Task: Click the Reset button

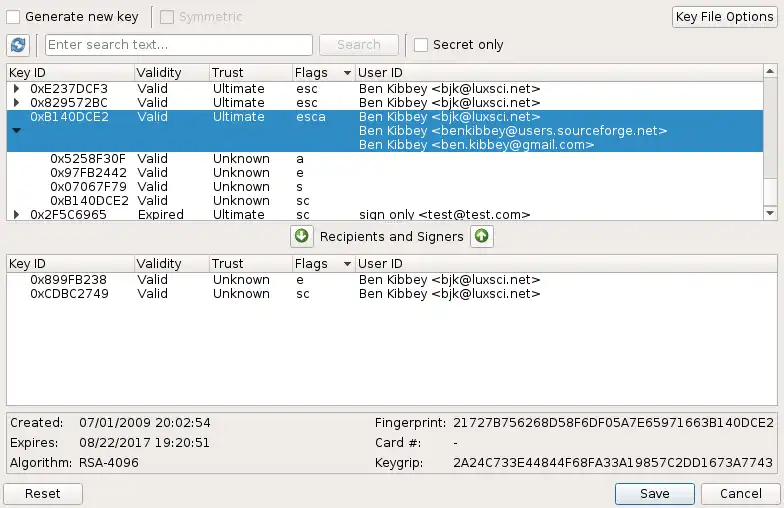Action: click(x=43, y=494)
